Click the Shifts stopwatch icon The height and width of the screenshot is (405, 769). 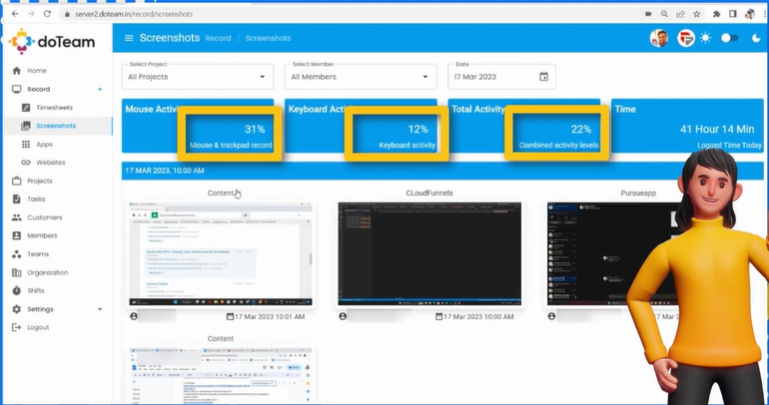[x=17, y=291]
